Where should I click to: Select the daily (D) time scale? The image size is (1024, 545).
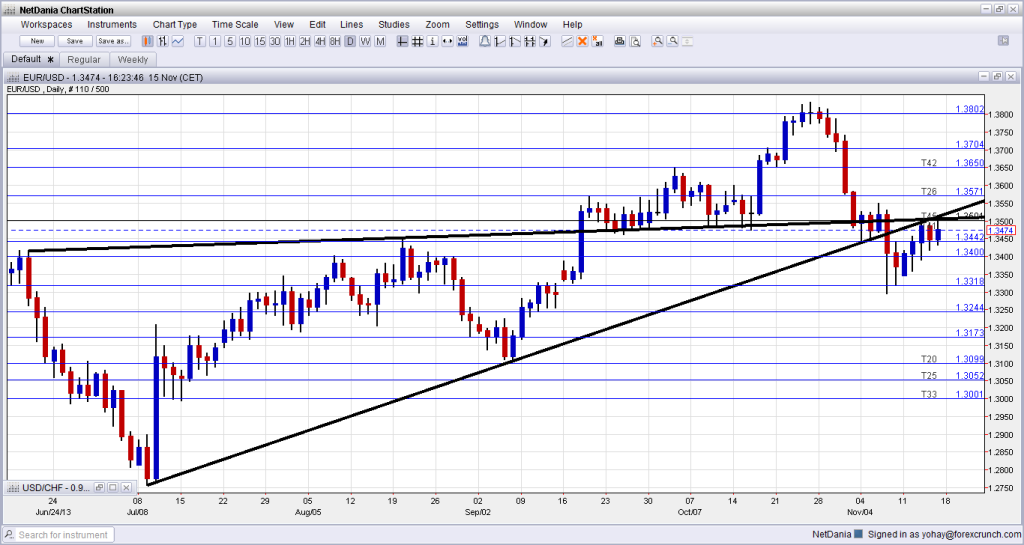pos(350,41)
